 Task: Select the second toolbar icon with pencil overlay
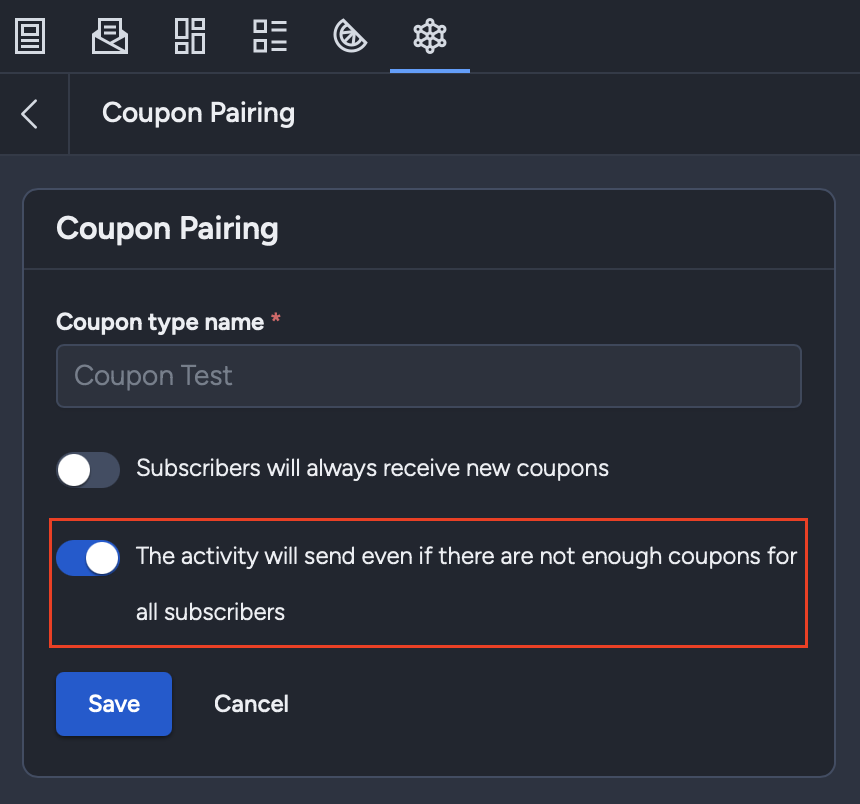(x=110, y=36)
